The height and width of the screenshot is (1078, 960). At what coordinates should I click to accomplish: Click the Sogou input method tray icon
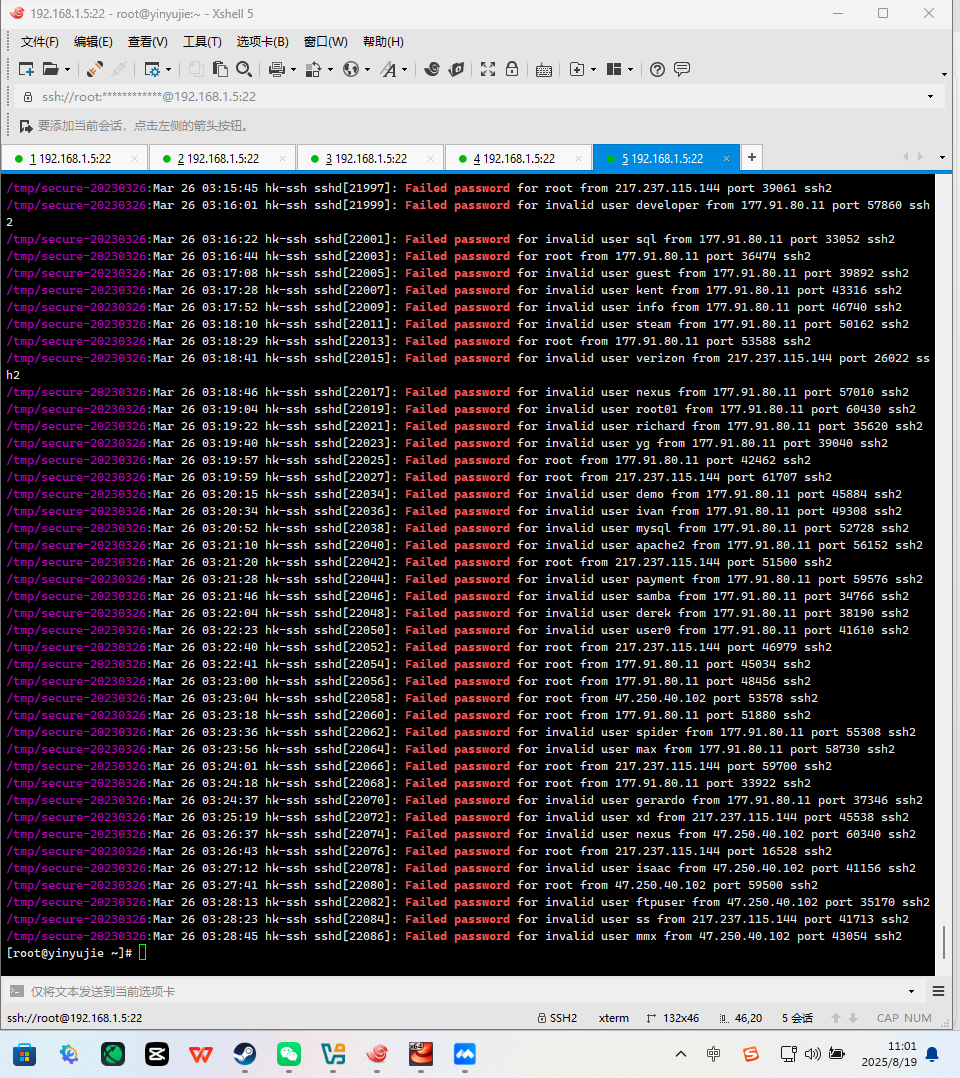pyautogui.click(x=751, y=1054)
